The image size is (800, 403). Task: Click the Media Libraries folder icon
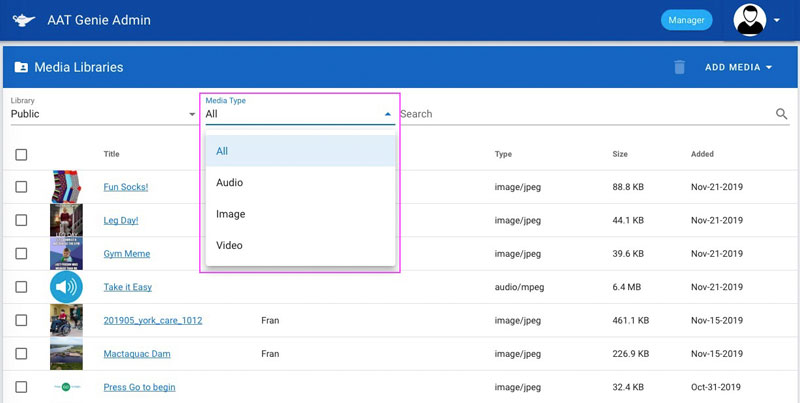(21, 67)
